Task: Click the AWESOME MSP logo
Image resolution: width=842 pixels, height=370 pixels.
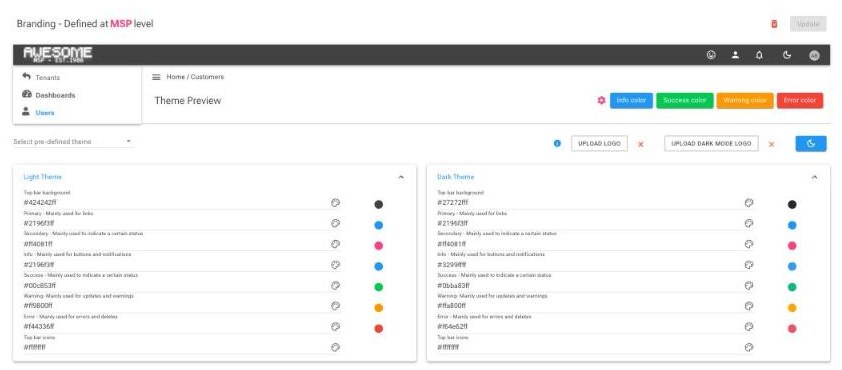Action: point(57,55)
